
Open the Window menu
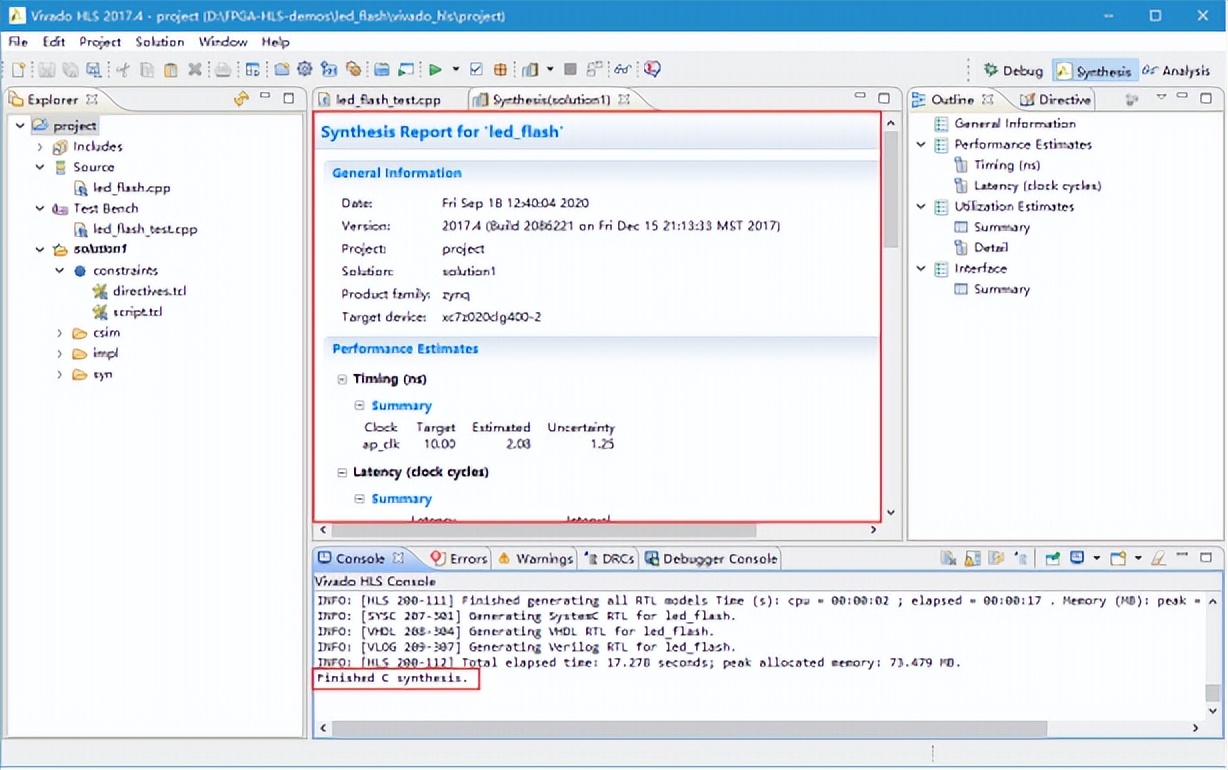pos(222,42)
